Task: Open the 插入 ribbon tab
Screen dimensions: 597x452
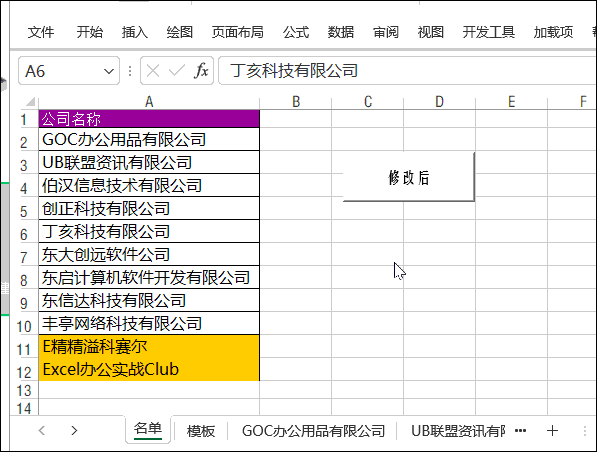Action: click(134, 32)
